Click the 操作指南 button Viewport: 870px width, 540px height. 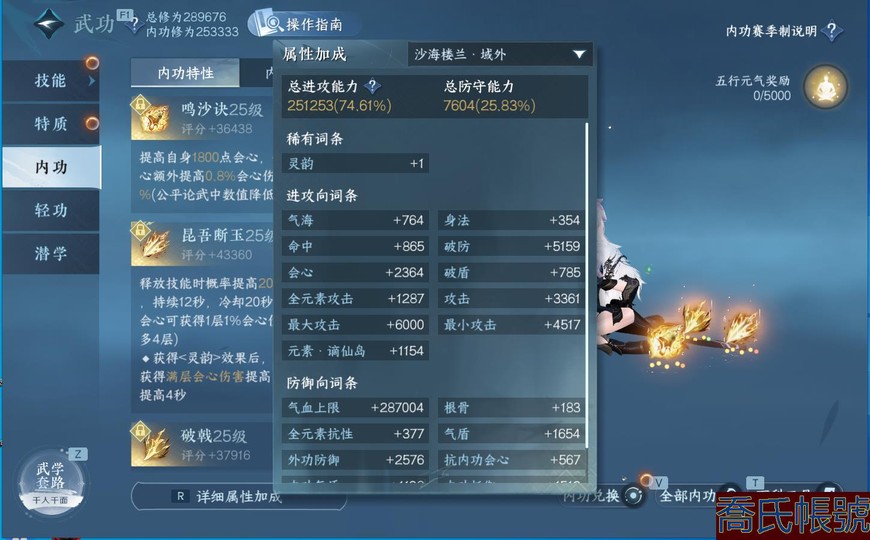click(x=303, y=24)
